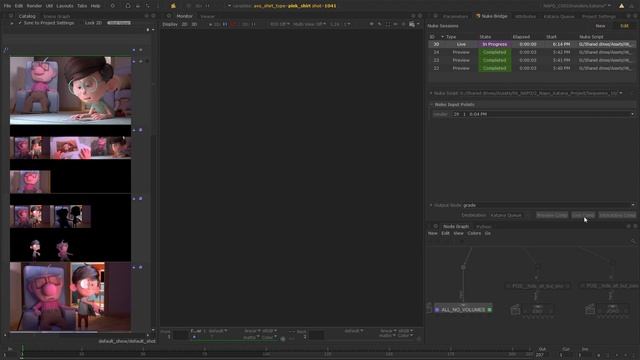
Task: Click the Monitor snapshot layers icon
Action: pos(411,24)
